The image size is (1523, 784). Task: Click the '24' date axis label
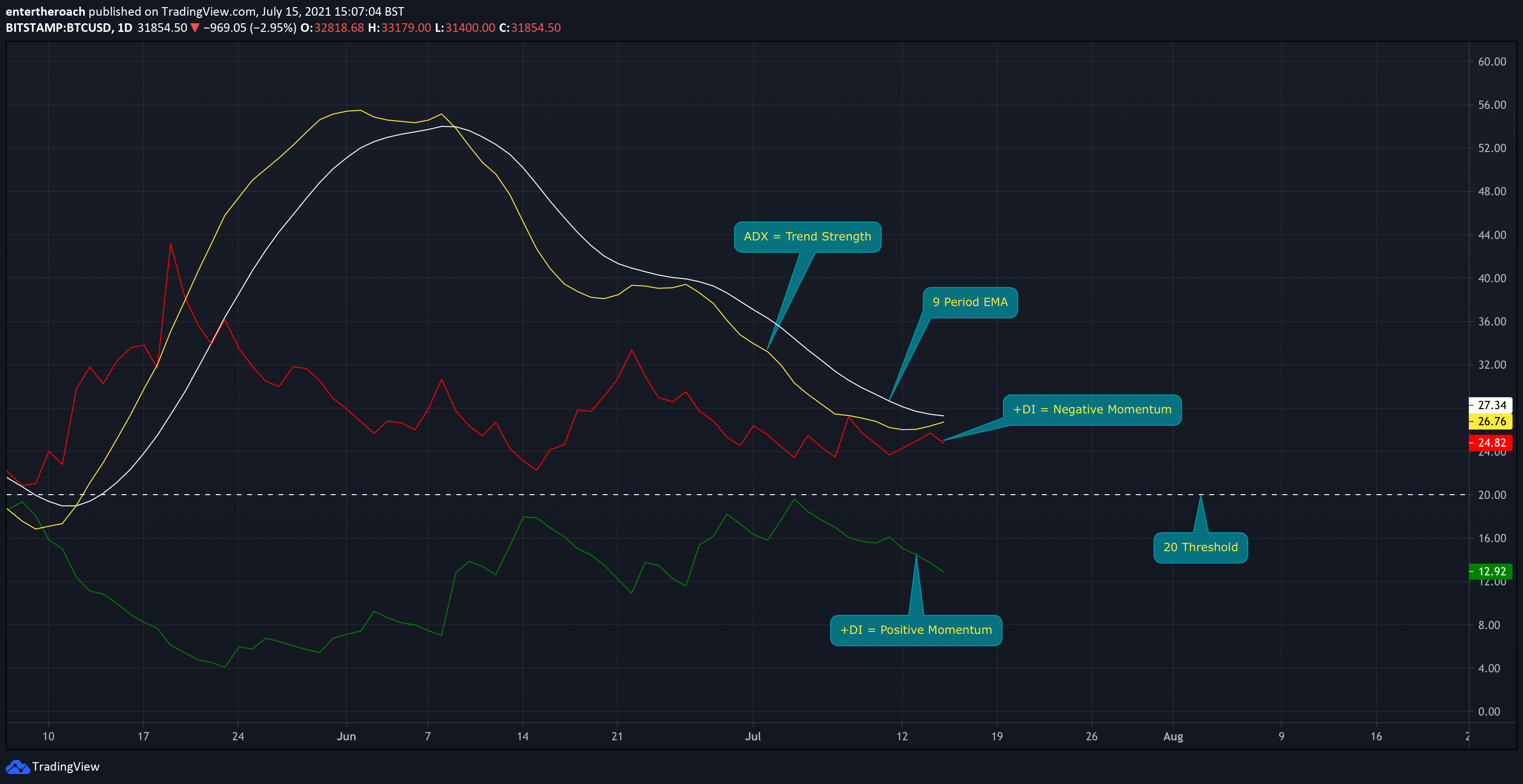238,737
